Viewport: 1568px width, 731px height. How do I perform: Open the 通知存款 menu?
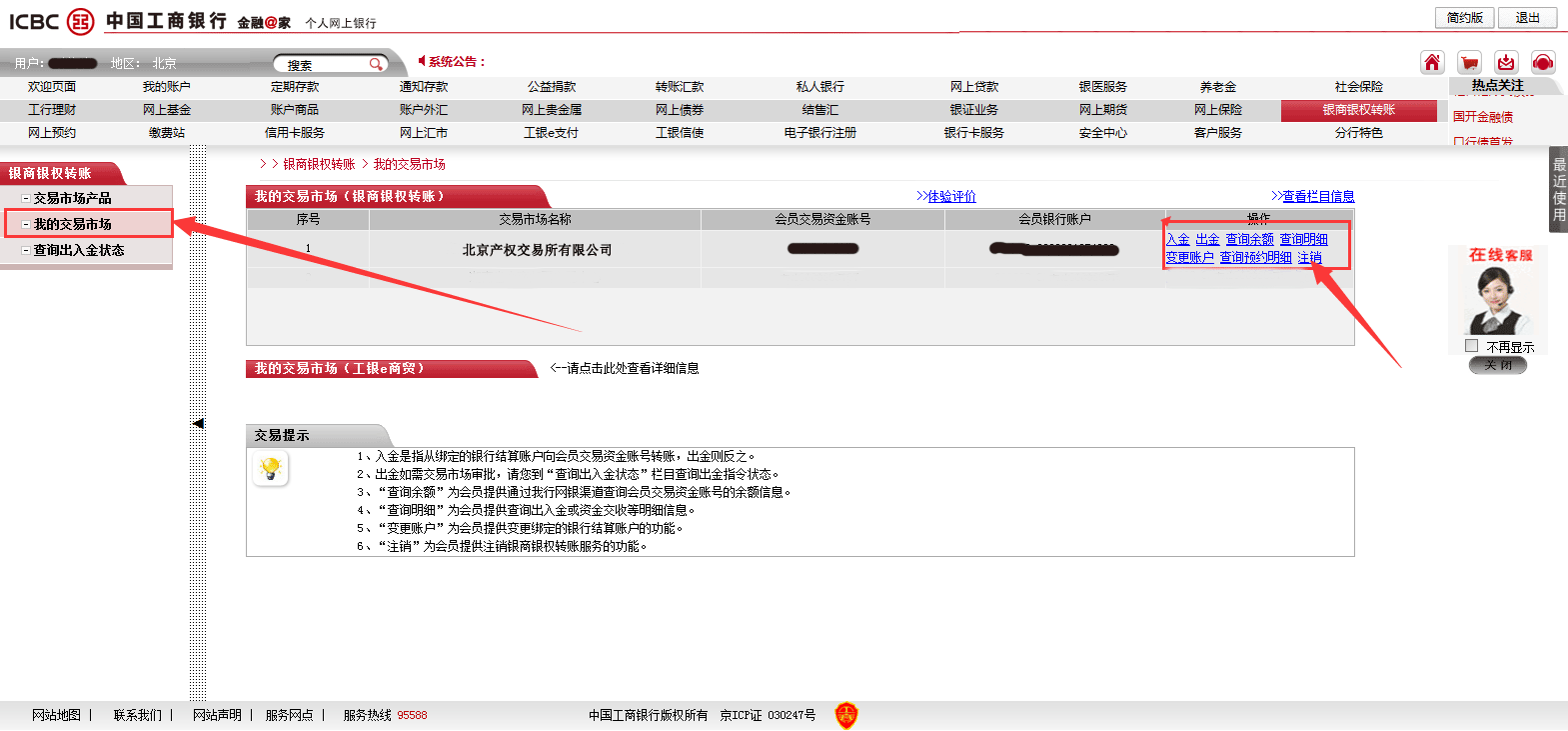424,87
